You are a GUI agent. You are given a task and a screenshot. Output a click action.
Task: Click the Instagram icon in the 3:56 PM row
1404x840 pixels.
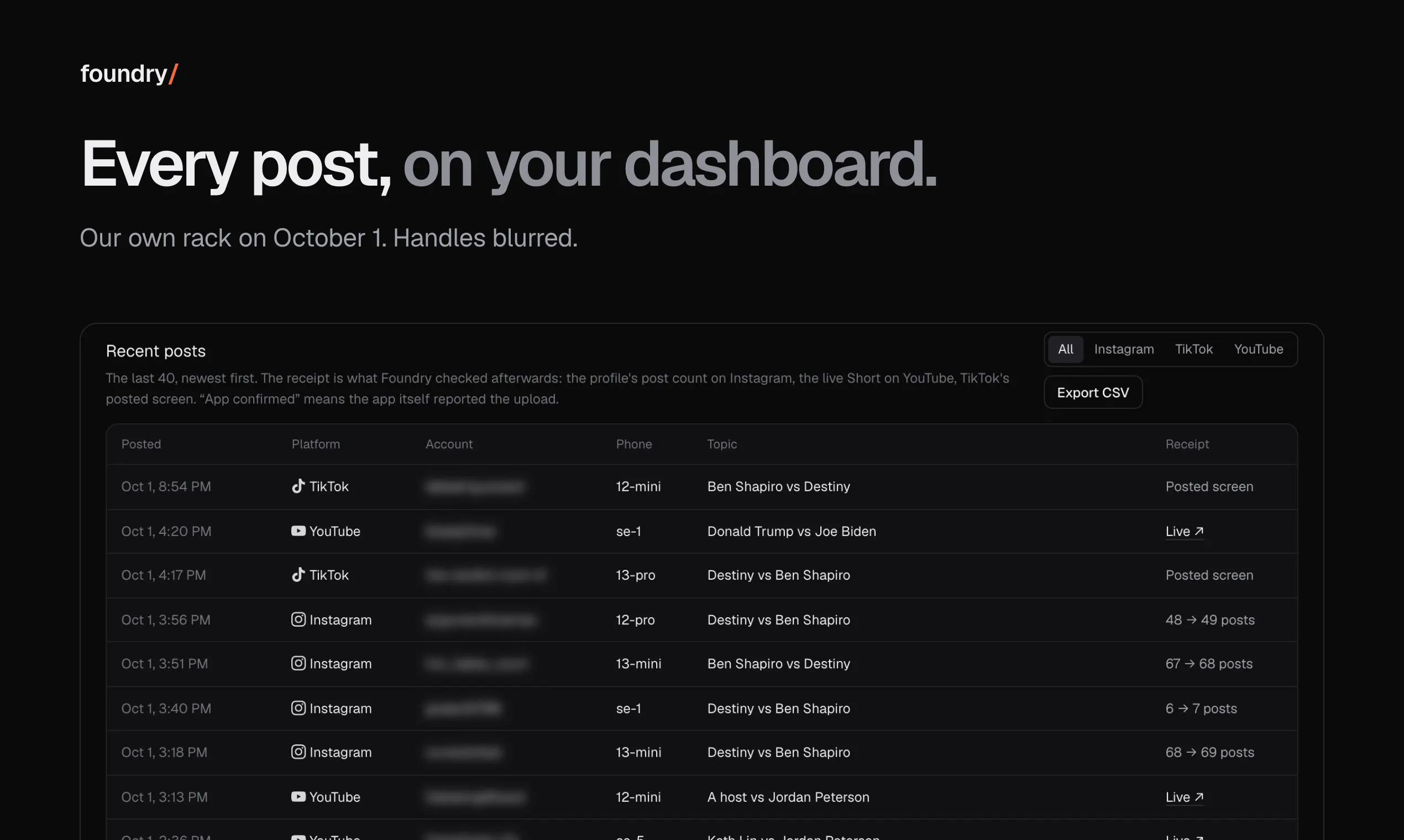(x=298, y=620)
